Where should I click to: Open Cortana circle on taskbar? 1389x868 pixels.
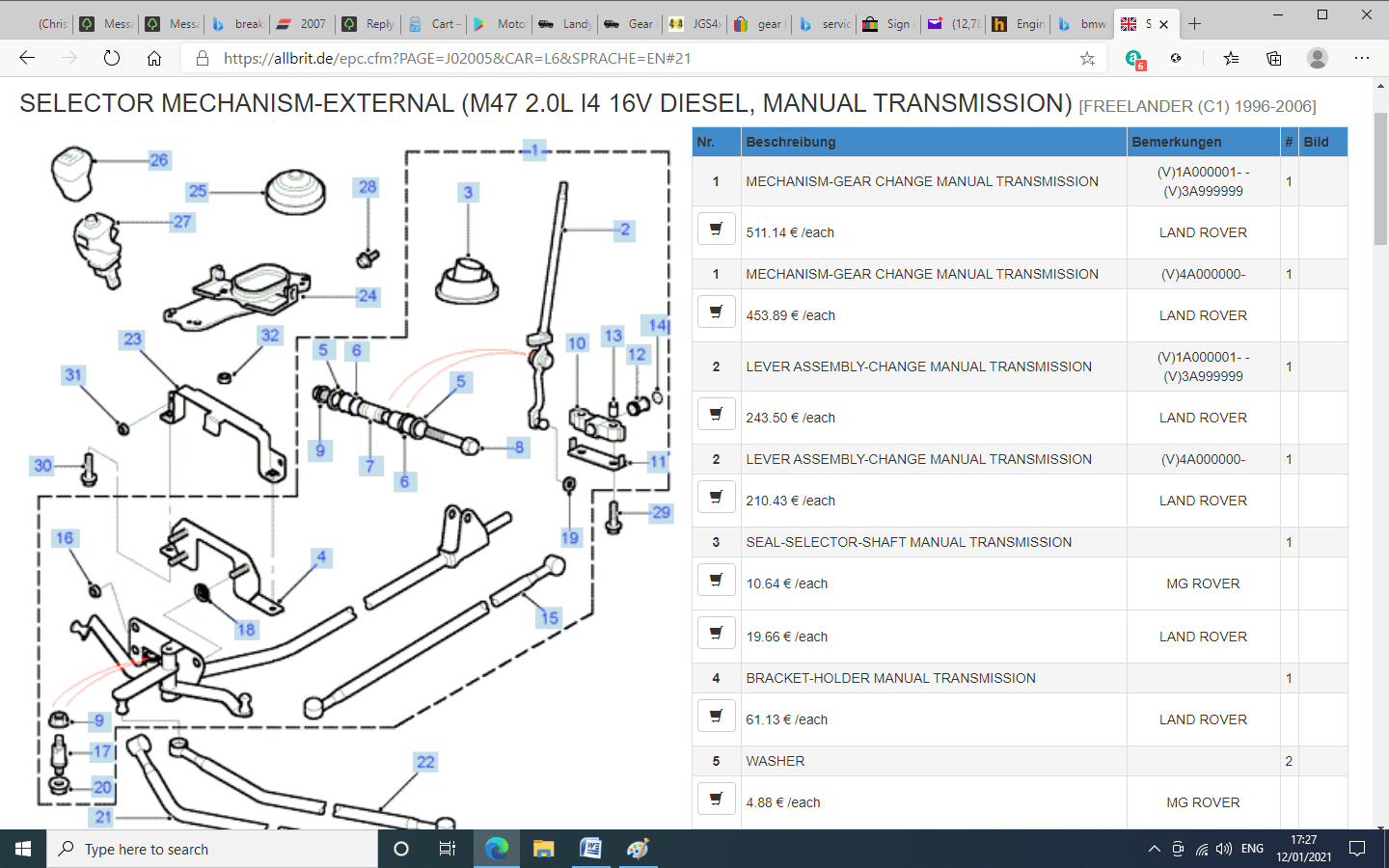pos(401,849)
